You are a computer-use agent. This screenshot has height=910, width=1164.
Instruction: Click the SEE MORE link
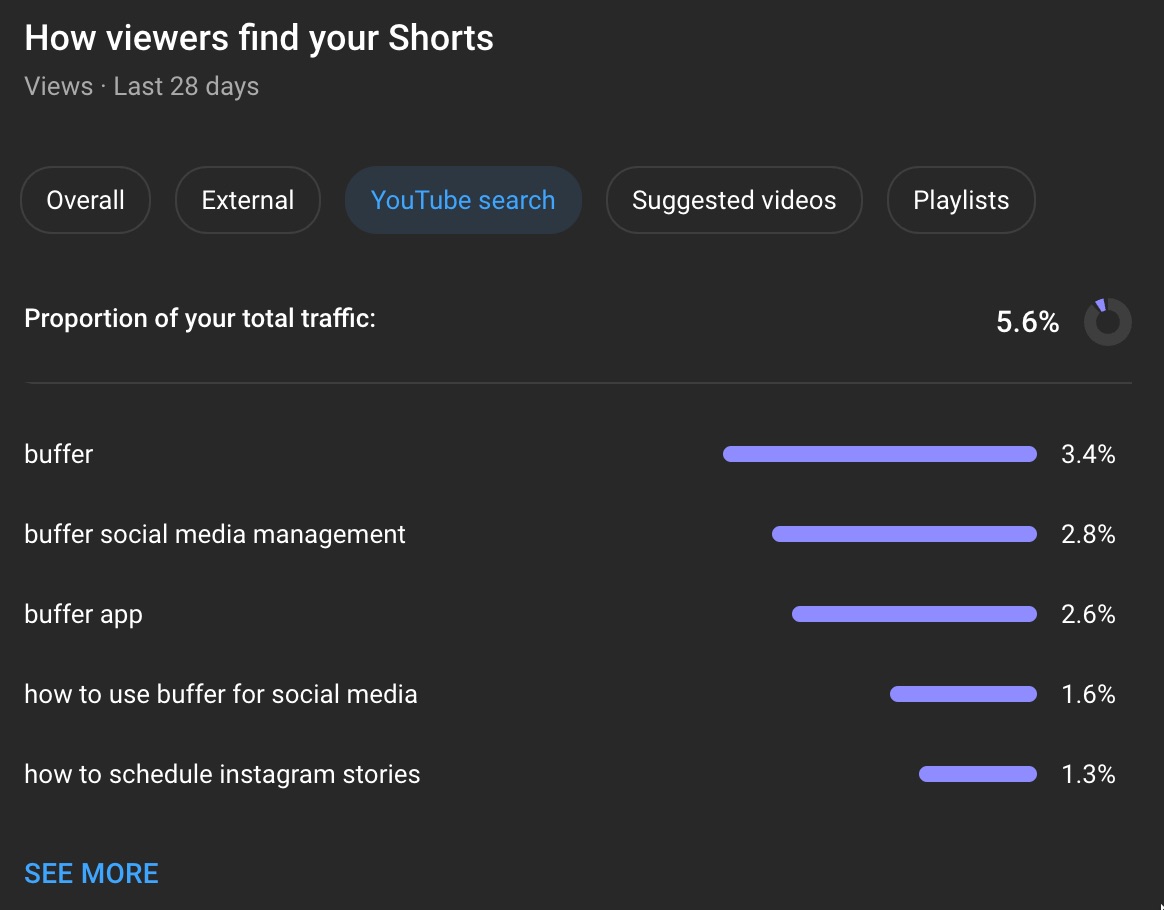click(91, 874)
